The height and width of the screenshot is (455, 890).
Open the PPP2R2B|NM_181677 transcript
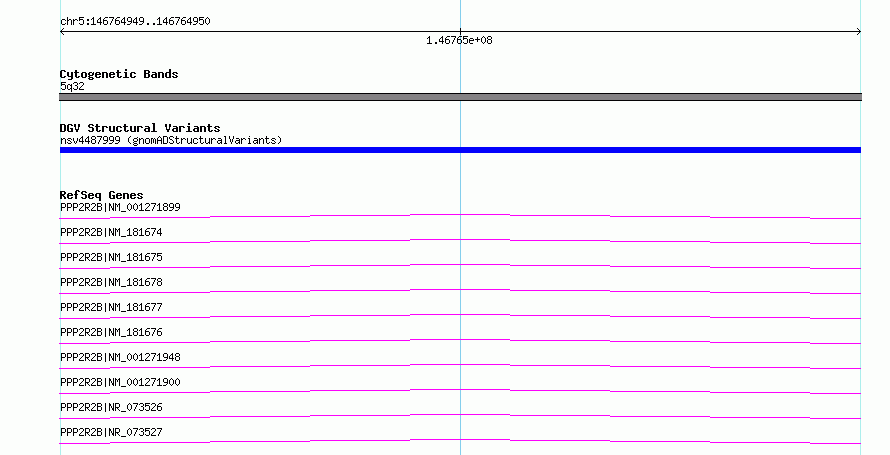pos(111,307)
